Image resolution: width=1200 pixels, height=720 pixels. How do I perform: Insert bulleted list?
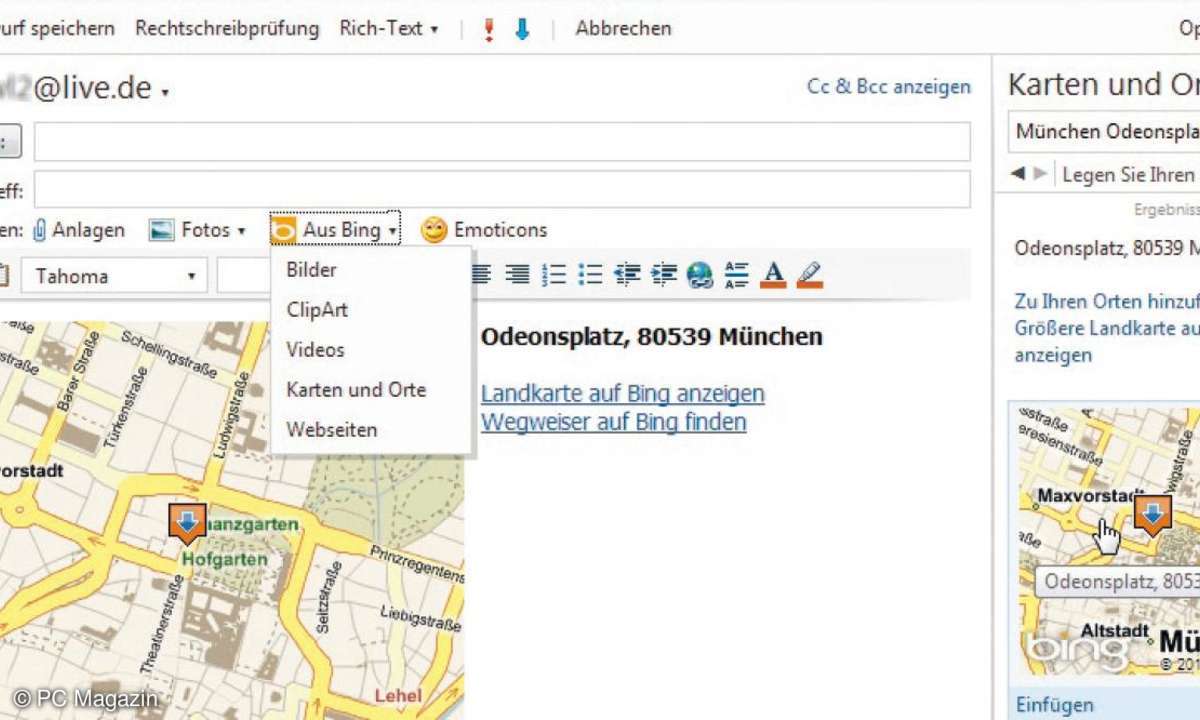[x=590, y=274]
